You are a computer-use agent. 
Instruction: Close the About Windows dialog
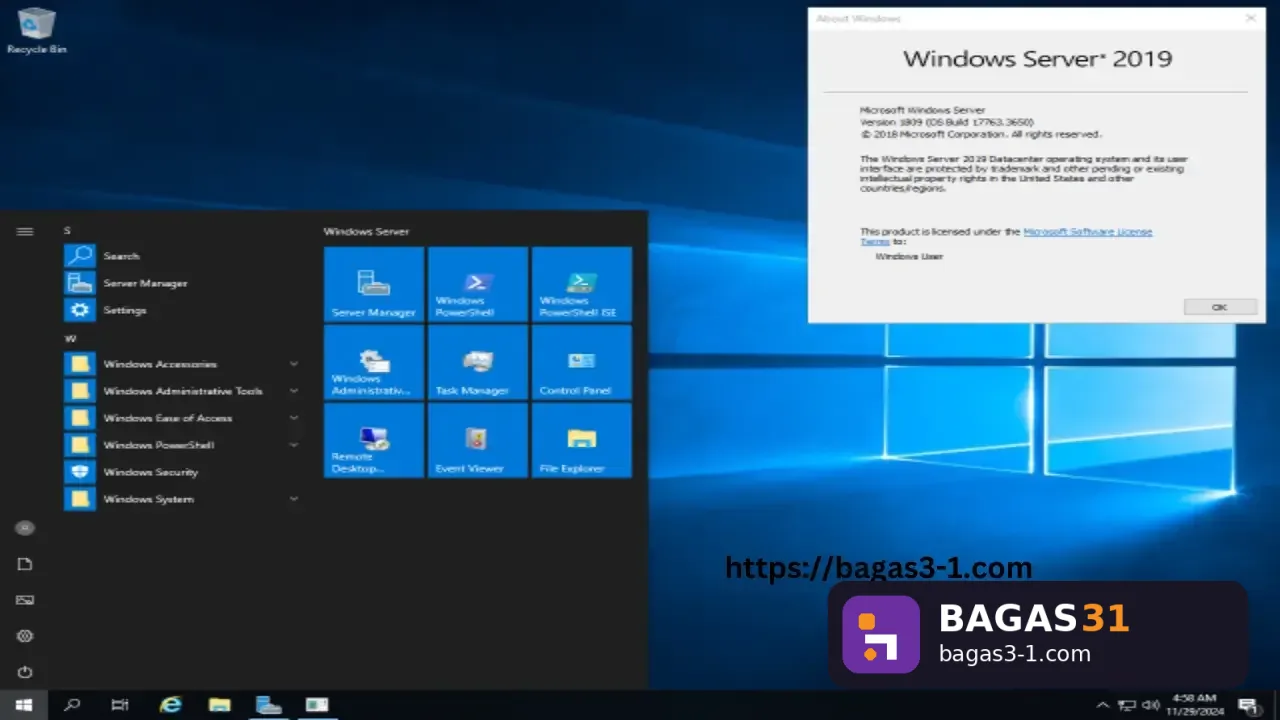coord(1250,18)
